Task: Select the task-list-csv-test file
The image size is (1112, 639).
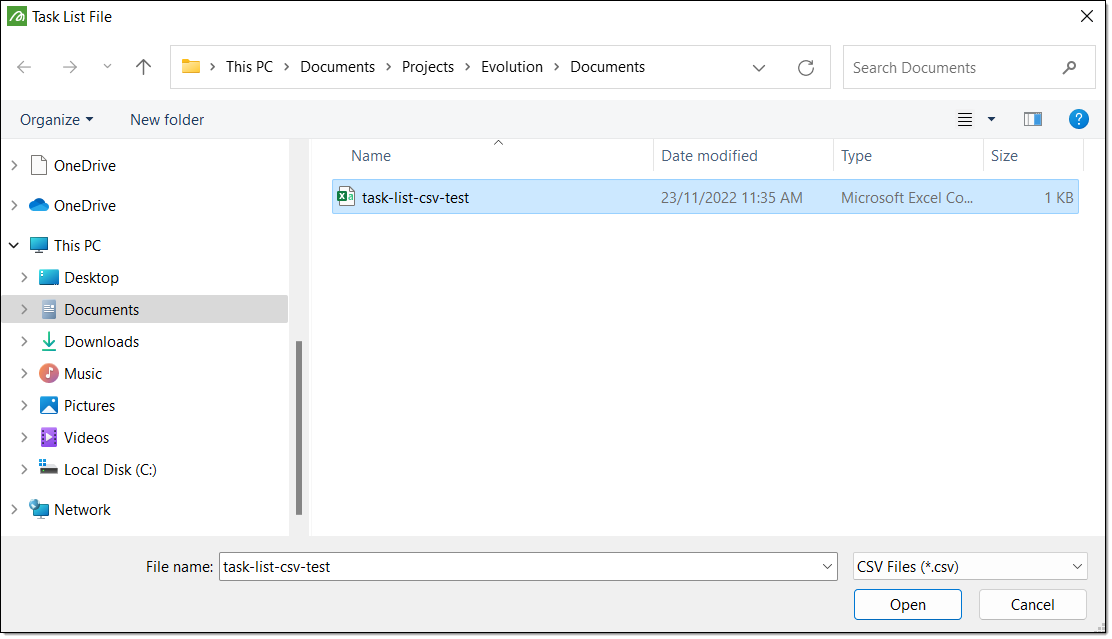Action: [x=705, y=197]
